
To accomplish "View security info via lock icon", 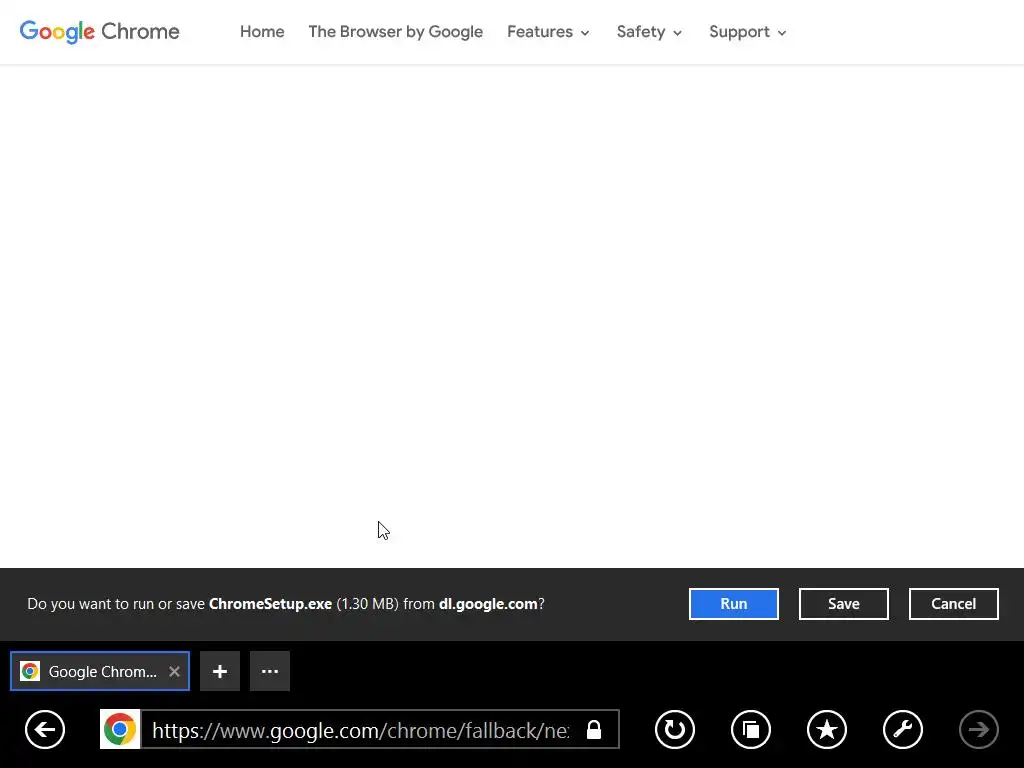I will click(x=594, y=729).
